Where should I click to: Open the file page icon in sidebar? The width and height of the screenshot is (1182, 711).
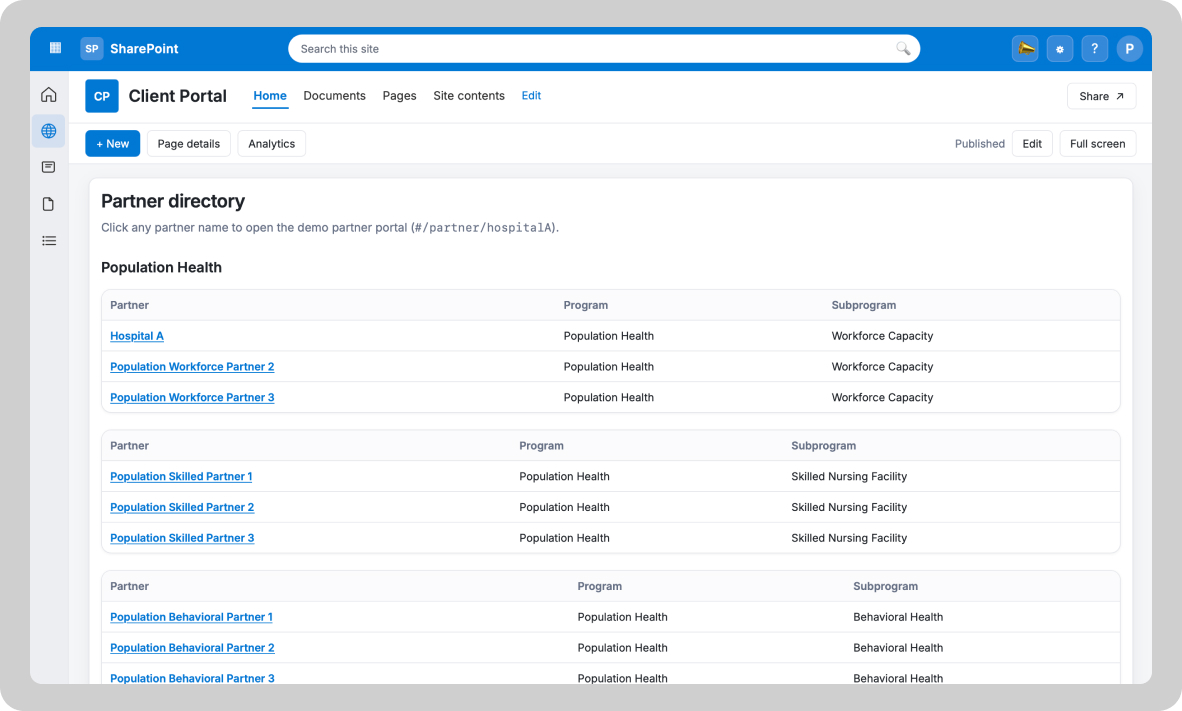pyautogui.click(x=49, y=204)
